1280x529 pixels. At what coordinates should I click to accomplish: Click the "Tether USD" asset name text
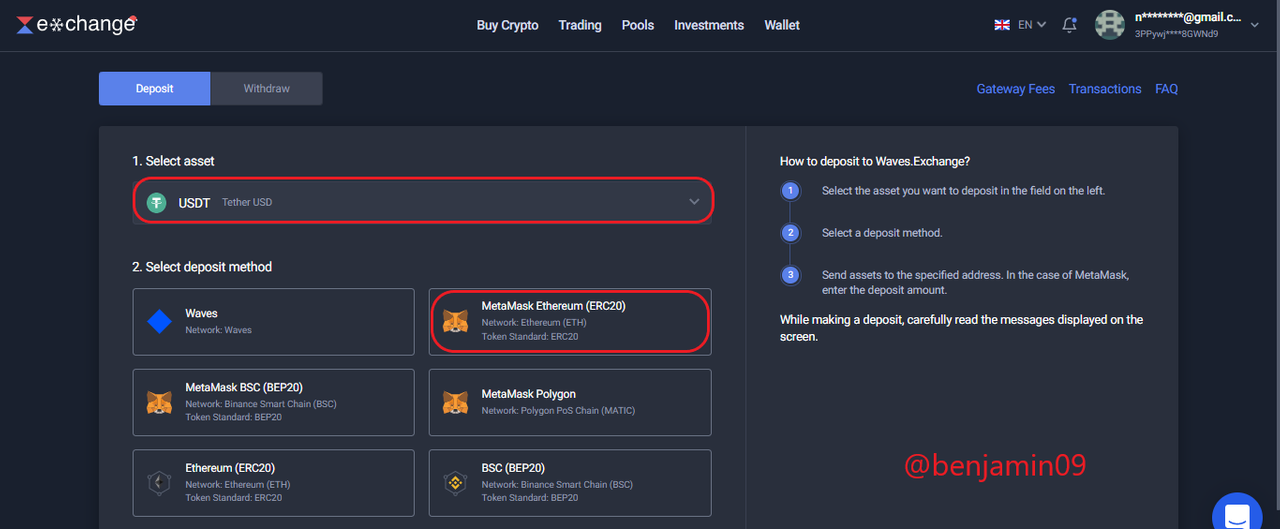click(x=247, y=202)
